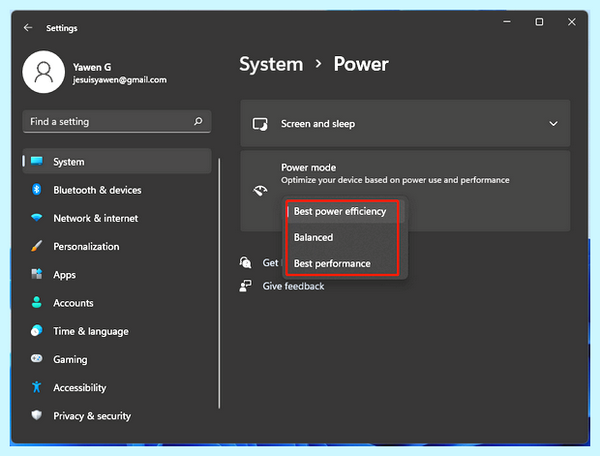
Task: Click the search magnifier icon
Action: tap(198, 121)
